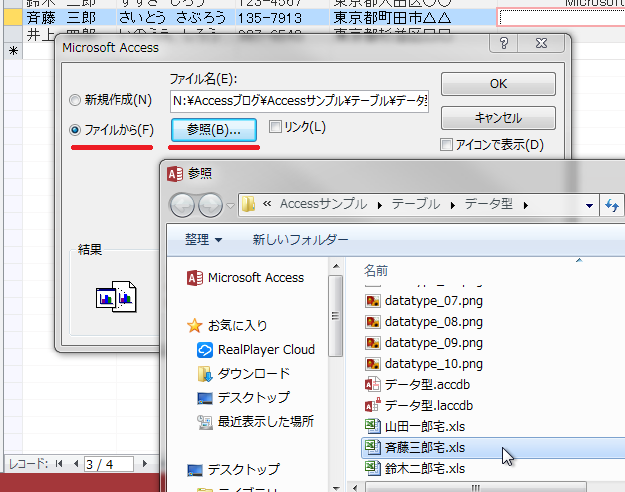This screenshot has width=625, height=492.
Task: Select データ型.laccdb lock file
Action: coord(429,406)
